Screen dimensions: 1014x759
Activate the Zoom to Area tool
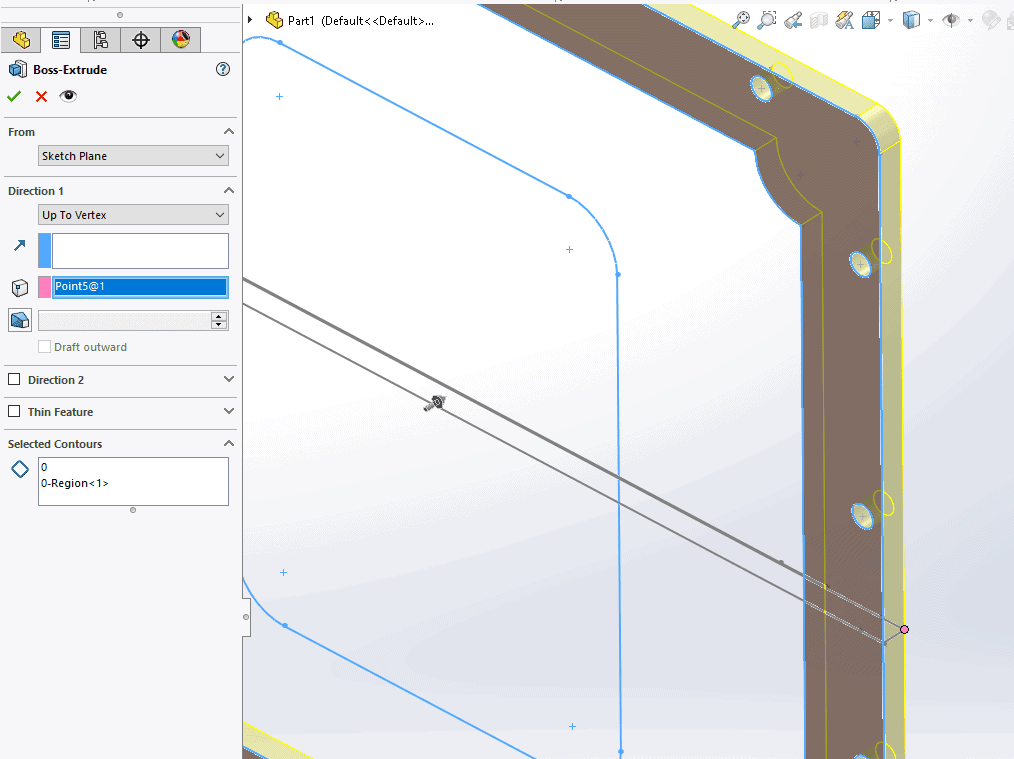point(766,19)
